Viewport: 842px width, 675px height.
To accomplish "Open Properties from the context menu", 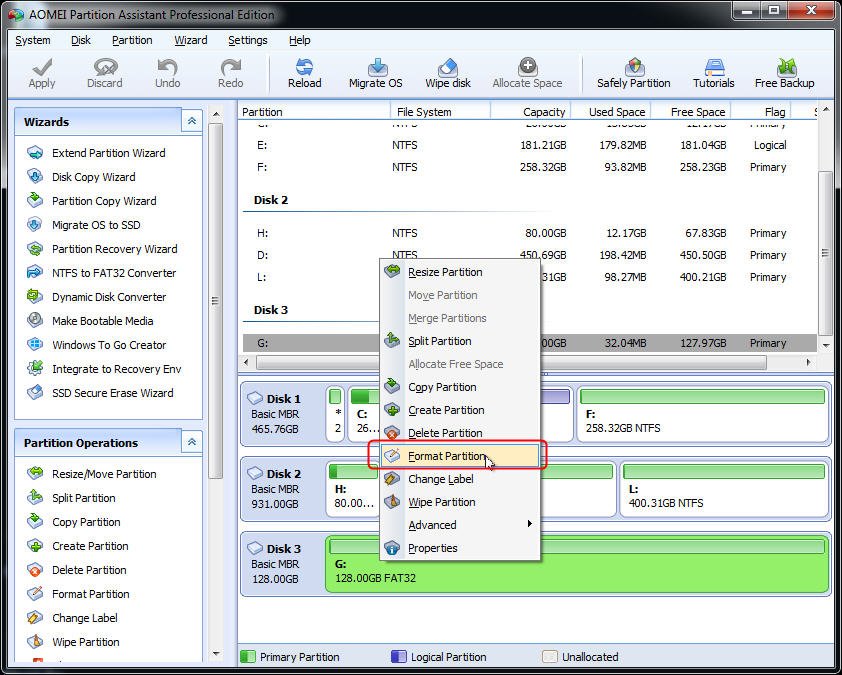I will [x=460, y=548].
